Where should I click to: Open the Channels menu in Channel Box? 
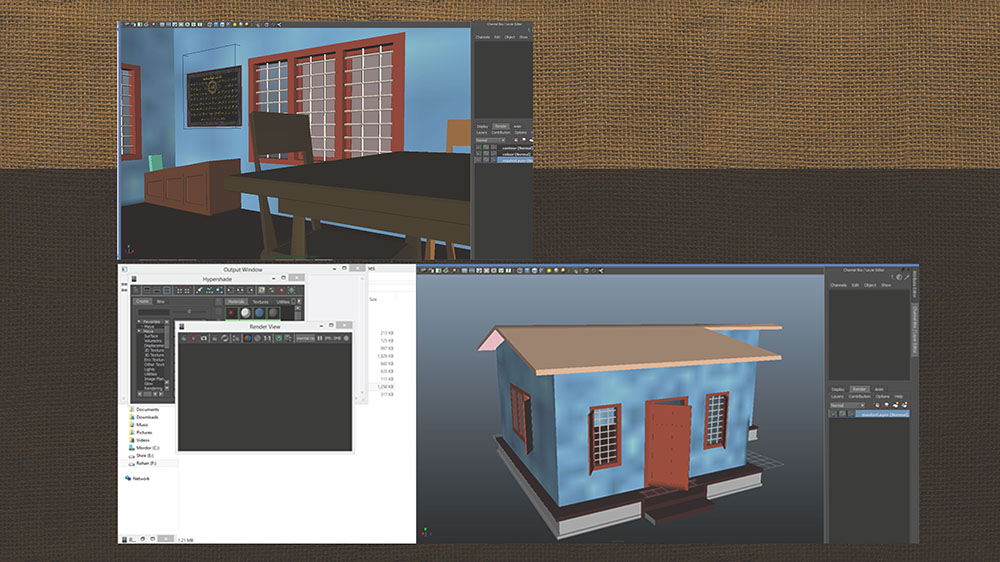pyautogui.click(x=838, y=285)
